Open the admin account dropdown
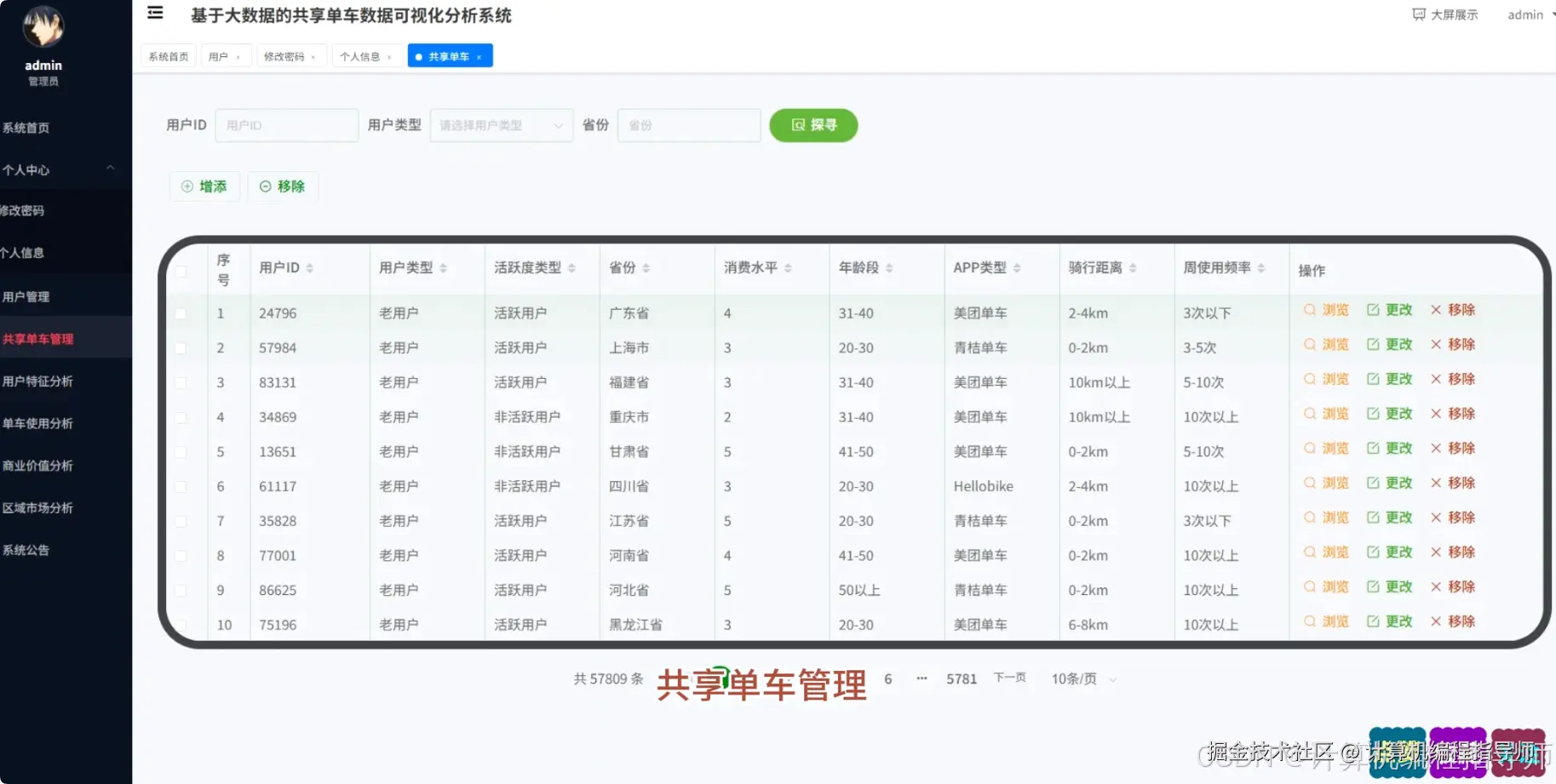 1530,14
